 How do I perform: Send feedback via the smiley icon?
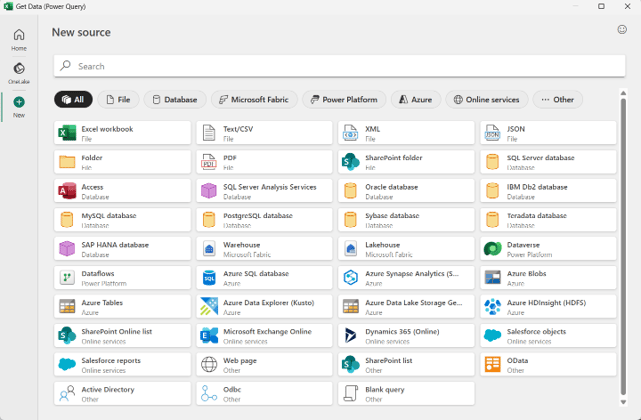coord(622,29)
